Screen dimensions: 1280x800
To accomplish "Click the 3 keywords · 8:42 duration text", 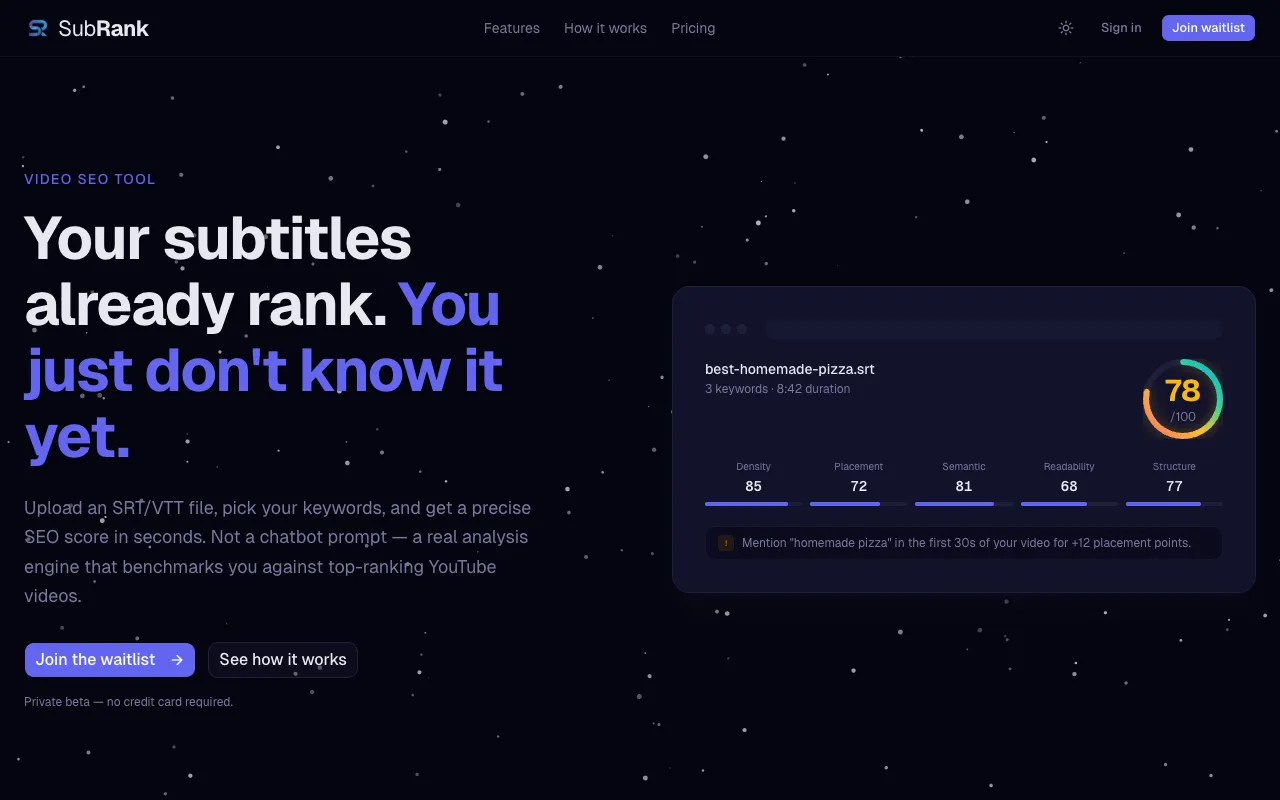I will pos(777,389).
